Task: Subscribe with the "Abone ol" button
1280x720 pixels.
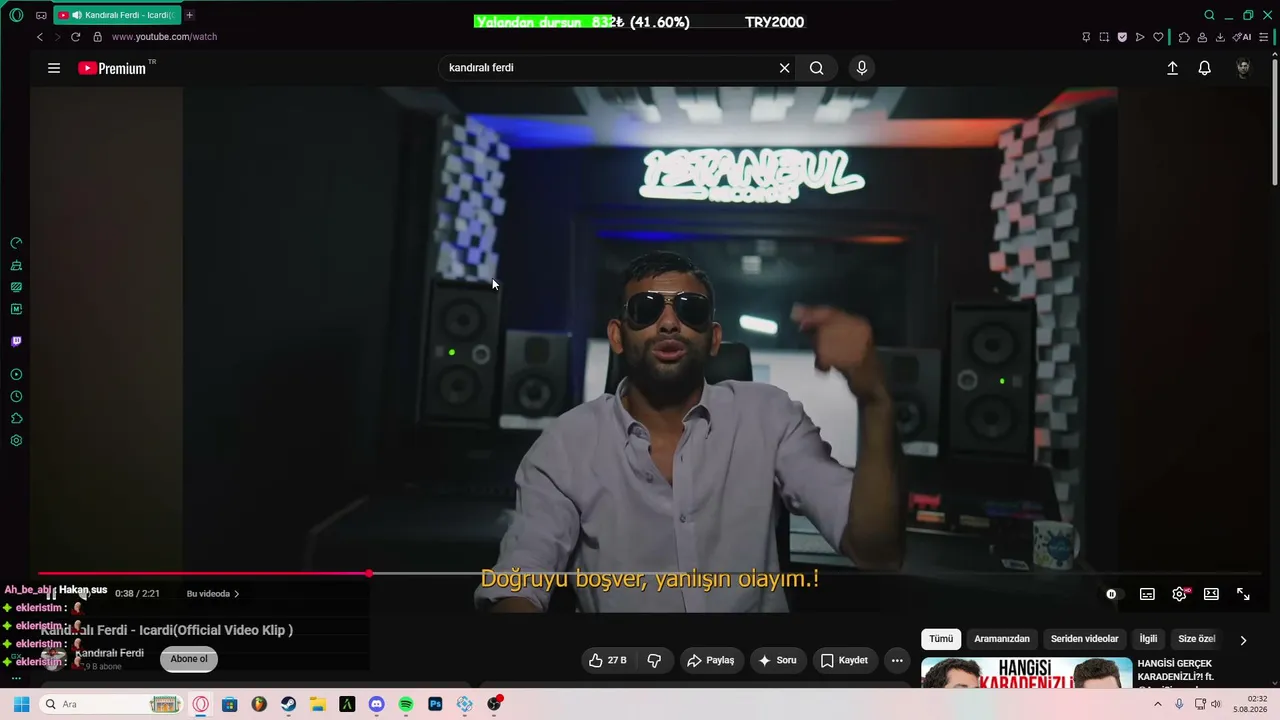Action: (189, 659)
